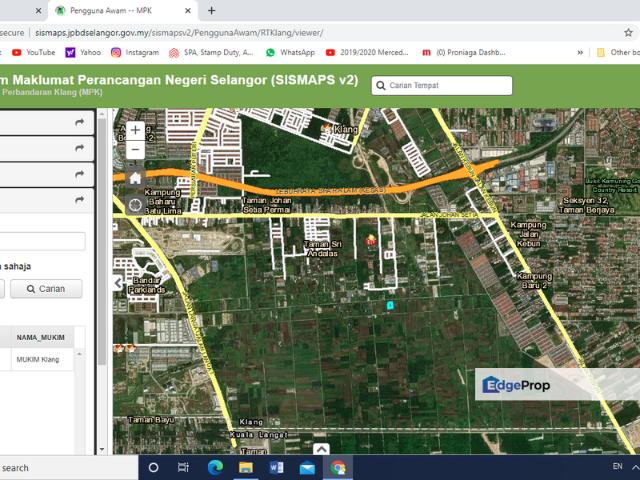Select the NAMA_MUKIM column header
Viewport: 640px width, 480px height.
pyautogui.click(x=40, y=338)
